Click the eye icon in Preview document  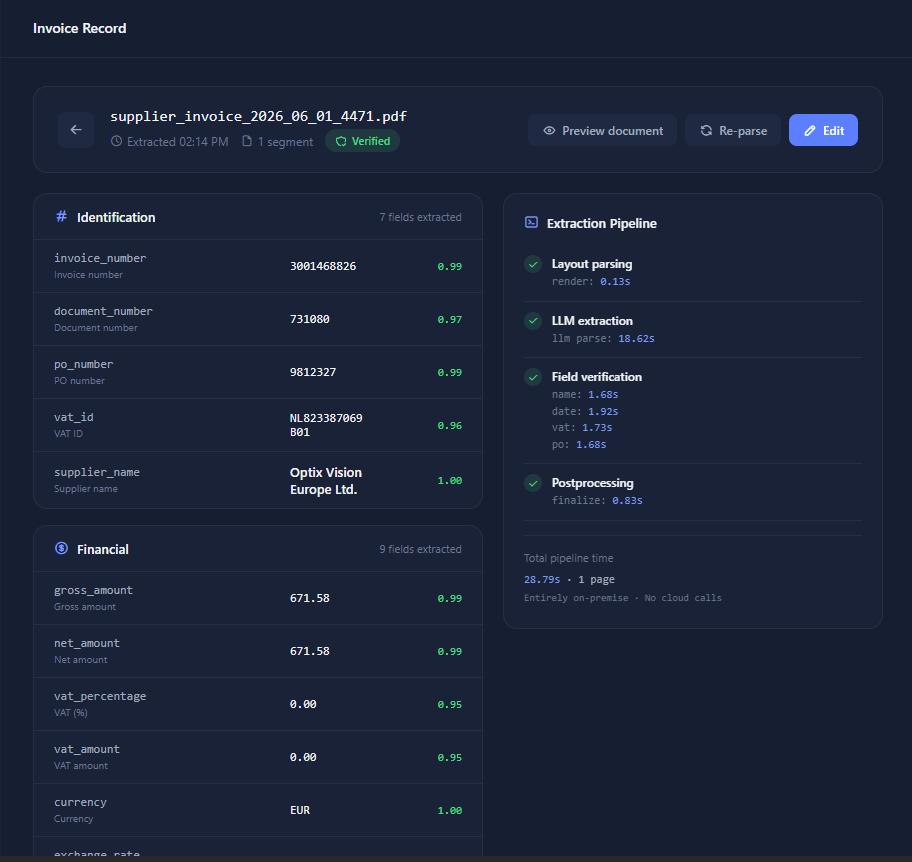point(549,130)
